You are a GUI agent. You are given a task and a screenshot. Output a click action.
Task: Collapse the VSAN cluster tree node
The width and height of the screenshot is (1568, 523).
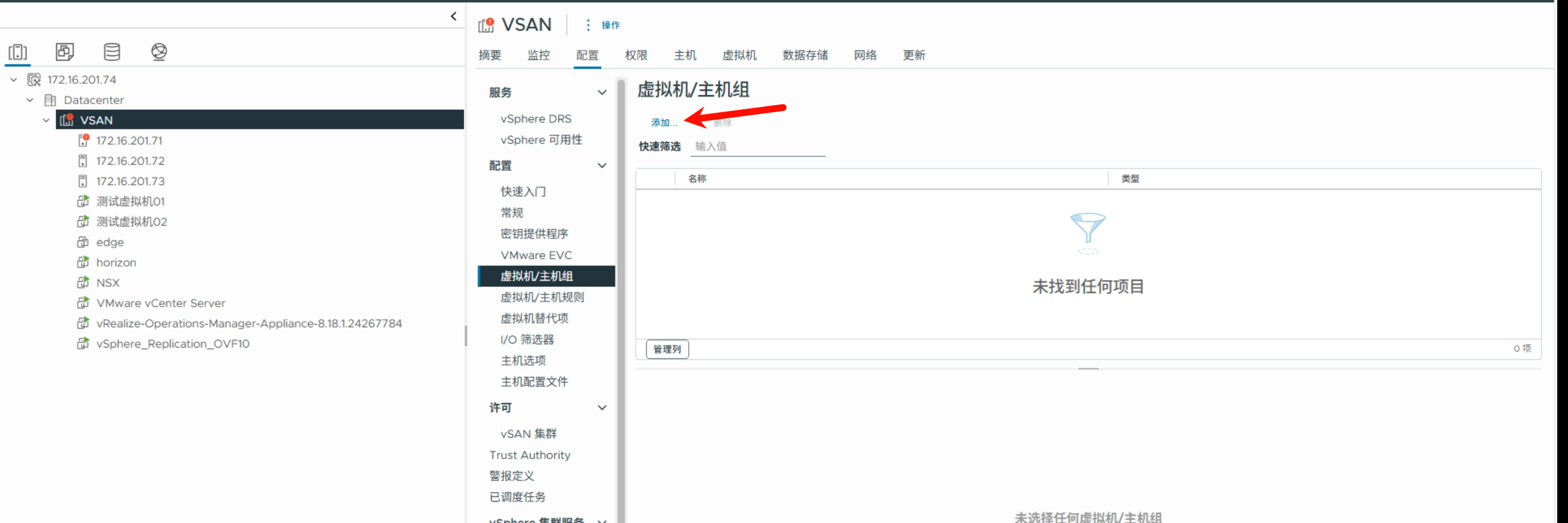click(x=46, y=121)
